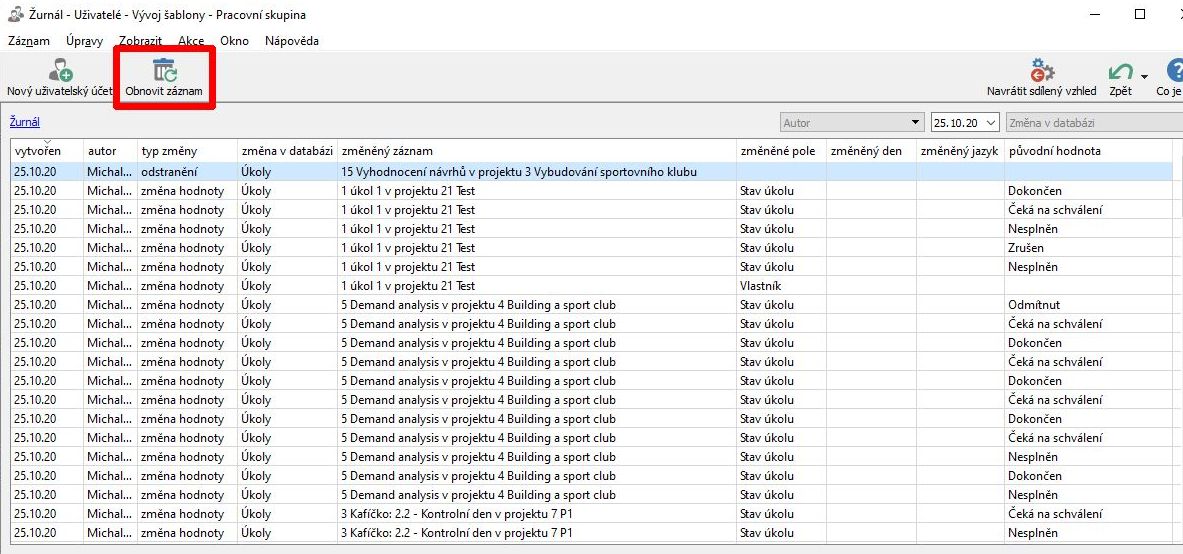Click the Nový uživatelský účet icon

[59, 72]
